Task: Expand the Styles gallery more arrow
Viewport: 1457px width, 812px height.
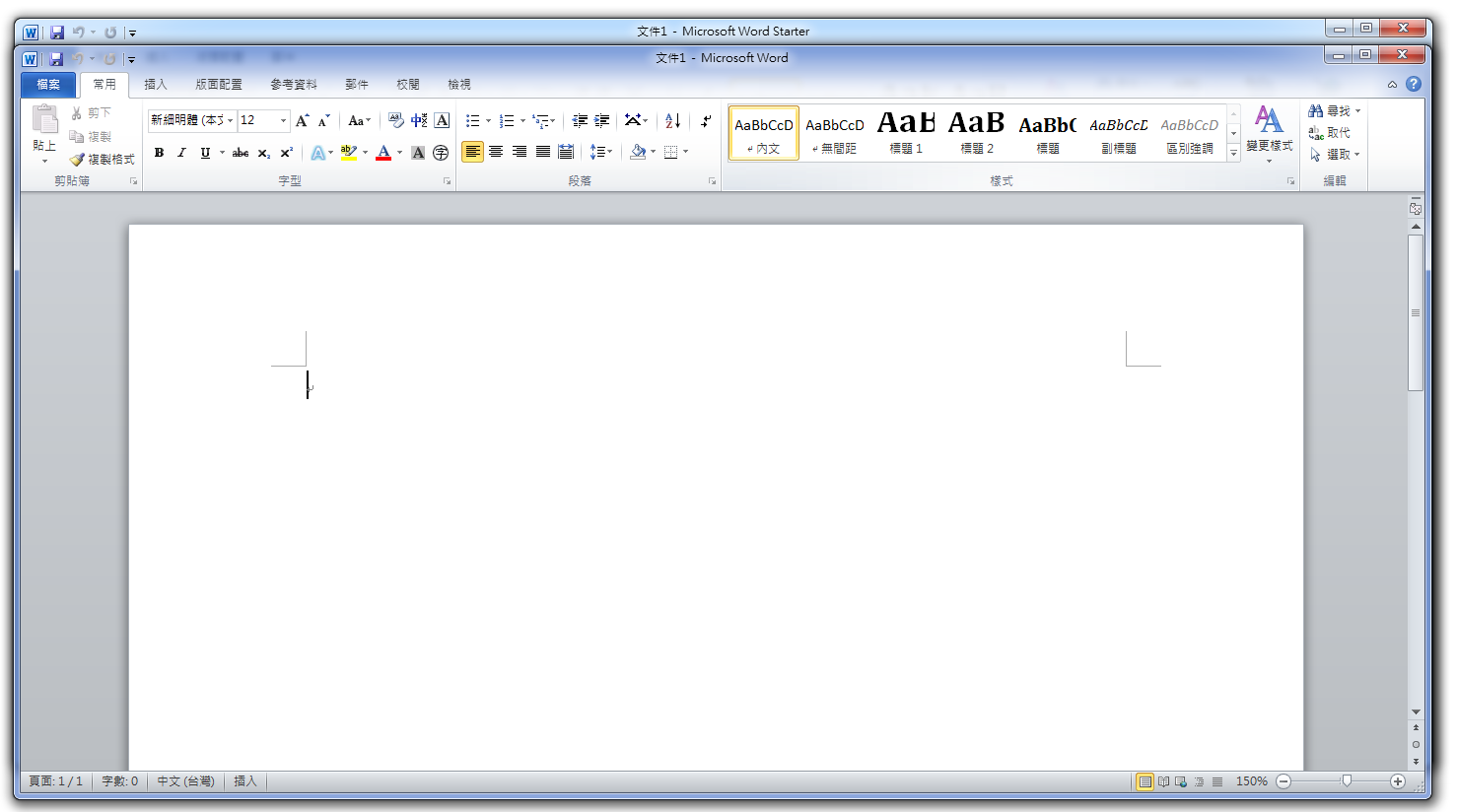Action: click(x=1233, y=153)
